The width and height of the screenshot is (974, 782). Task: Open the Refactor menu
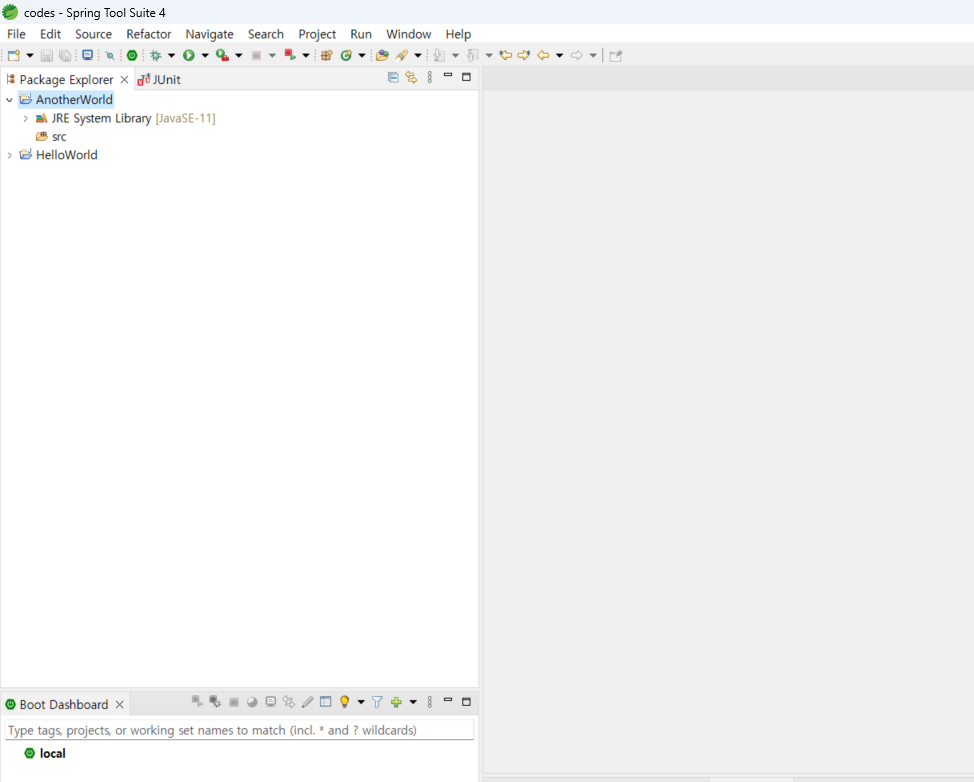coord(148,34)
